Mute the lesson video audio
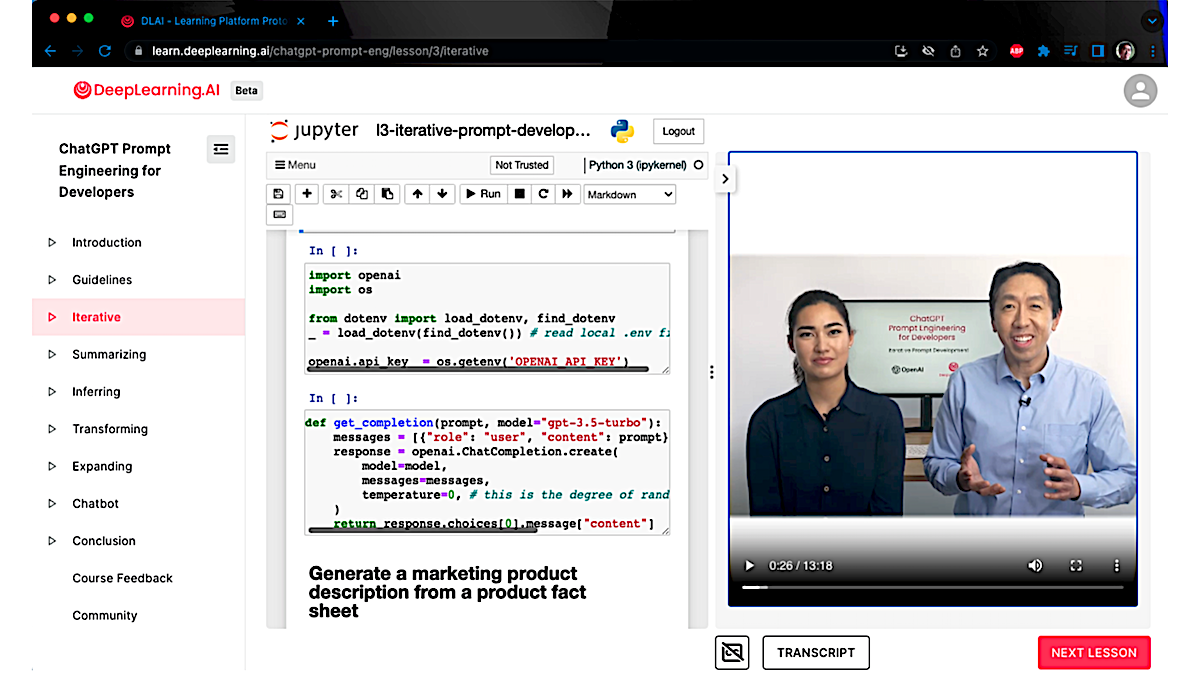The width and height of the screenshot is (1200, 675). pyautogui.click(x=1035, y=566)
